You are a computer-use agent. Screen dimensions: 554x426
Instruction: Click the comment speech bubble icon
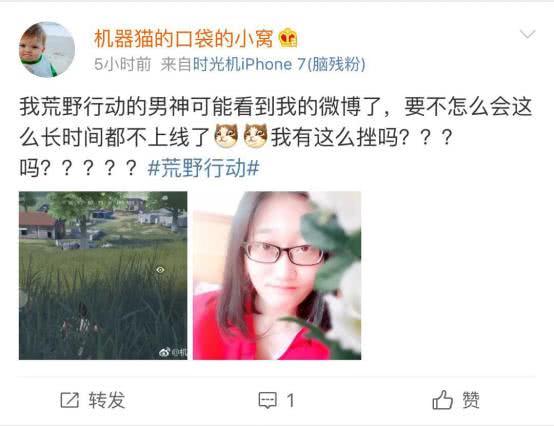click(268, 401)
